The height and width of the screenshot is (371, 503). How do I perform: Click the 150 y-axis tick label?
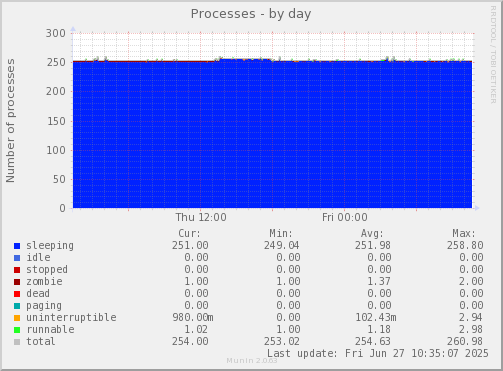[x=56, y=121]
